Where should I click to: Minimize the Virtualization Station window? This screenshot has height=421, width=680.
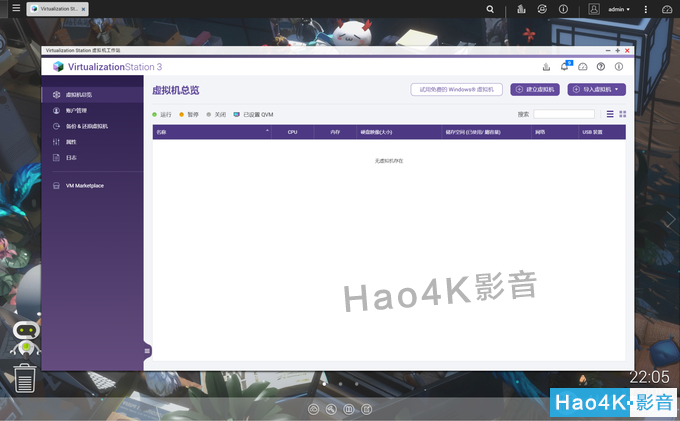[x=608, y=51]
